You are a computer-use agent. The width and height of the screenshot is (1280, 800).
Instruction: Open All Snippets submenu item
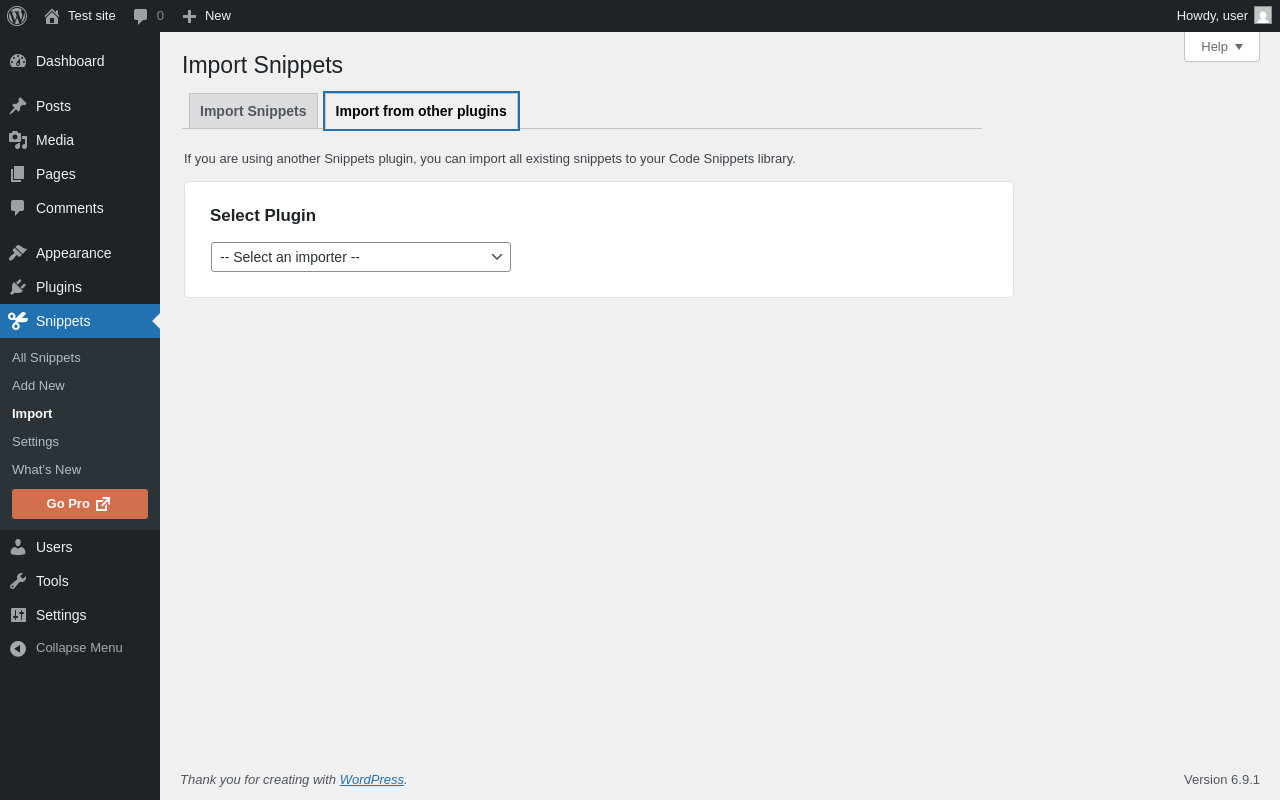tap(46, 358)
